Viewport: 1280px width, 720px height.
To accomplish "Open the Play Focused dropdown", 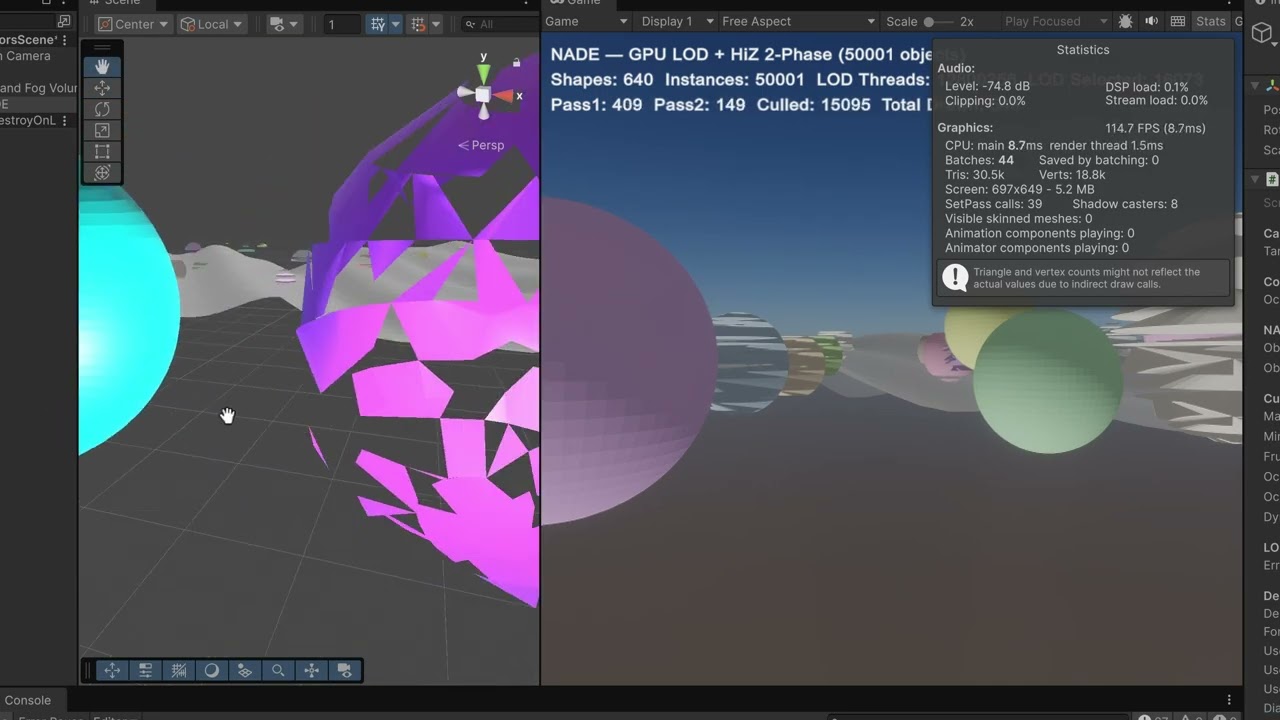I will click(1056, 21).
